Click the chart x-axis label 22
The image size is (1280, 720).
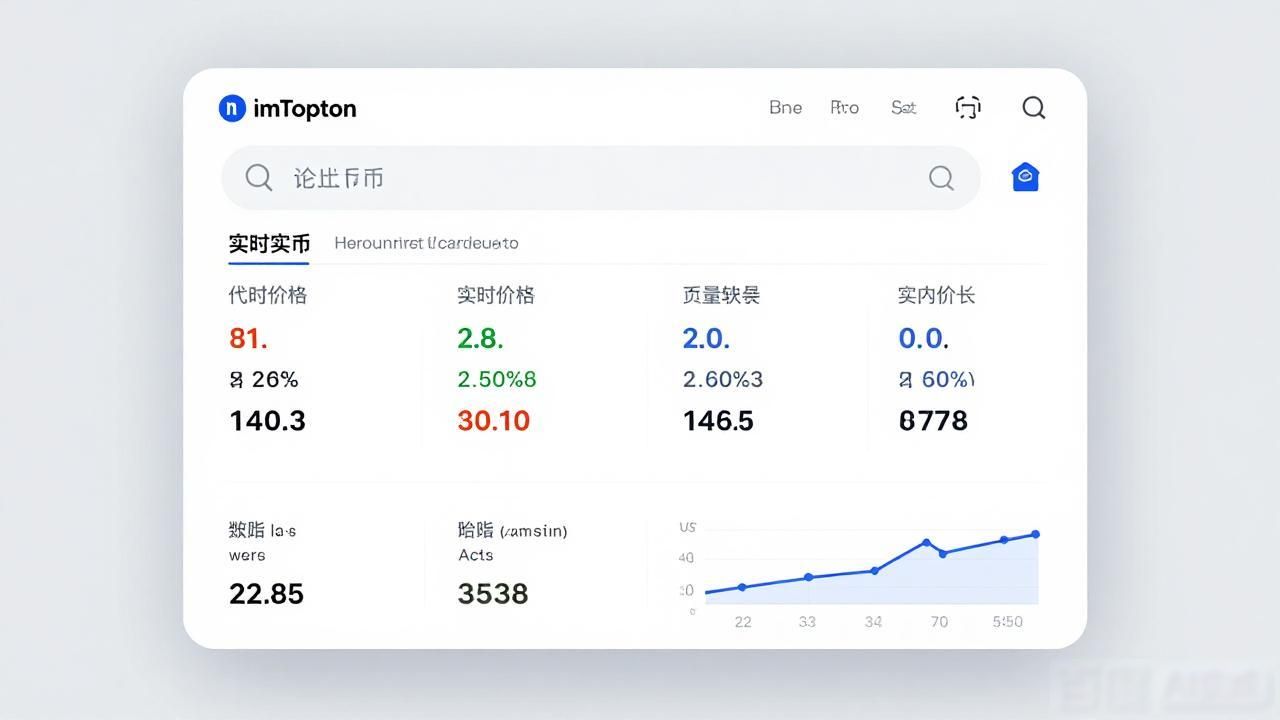tap(743, 622)
